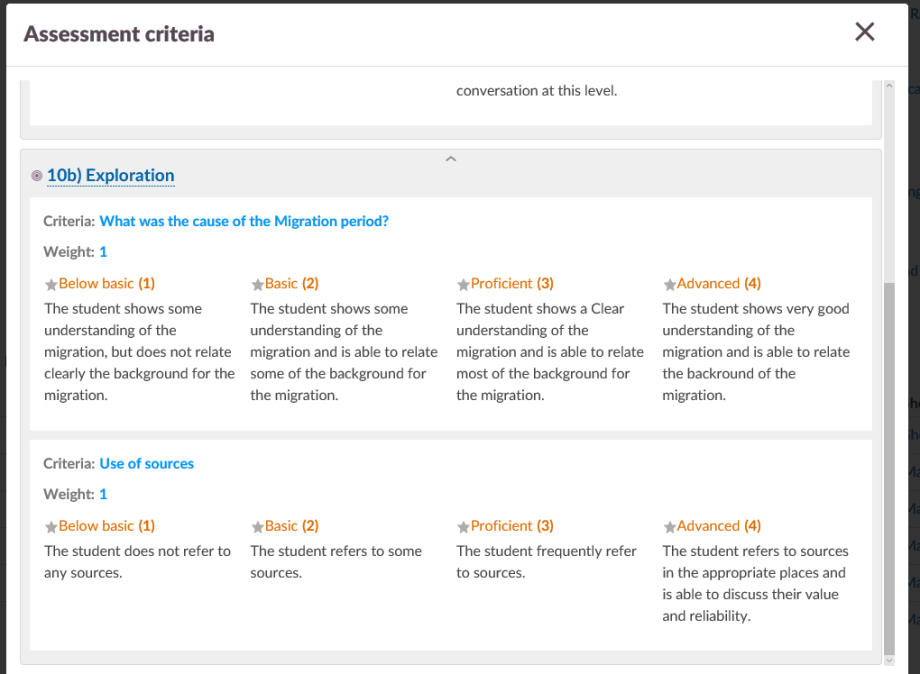920x674 pixels.
Task: Click the star icon beside Basic (2) under Use of sources
Action: point(257,527)
